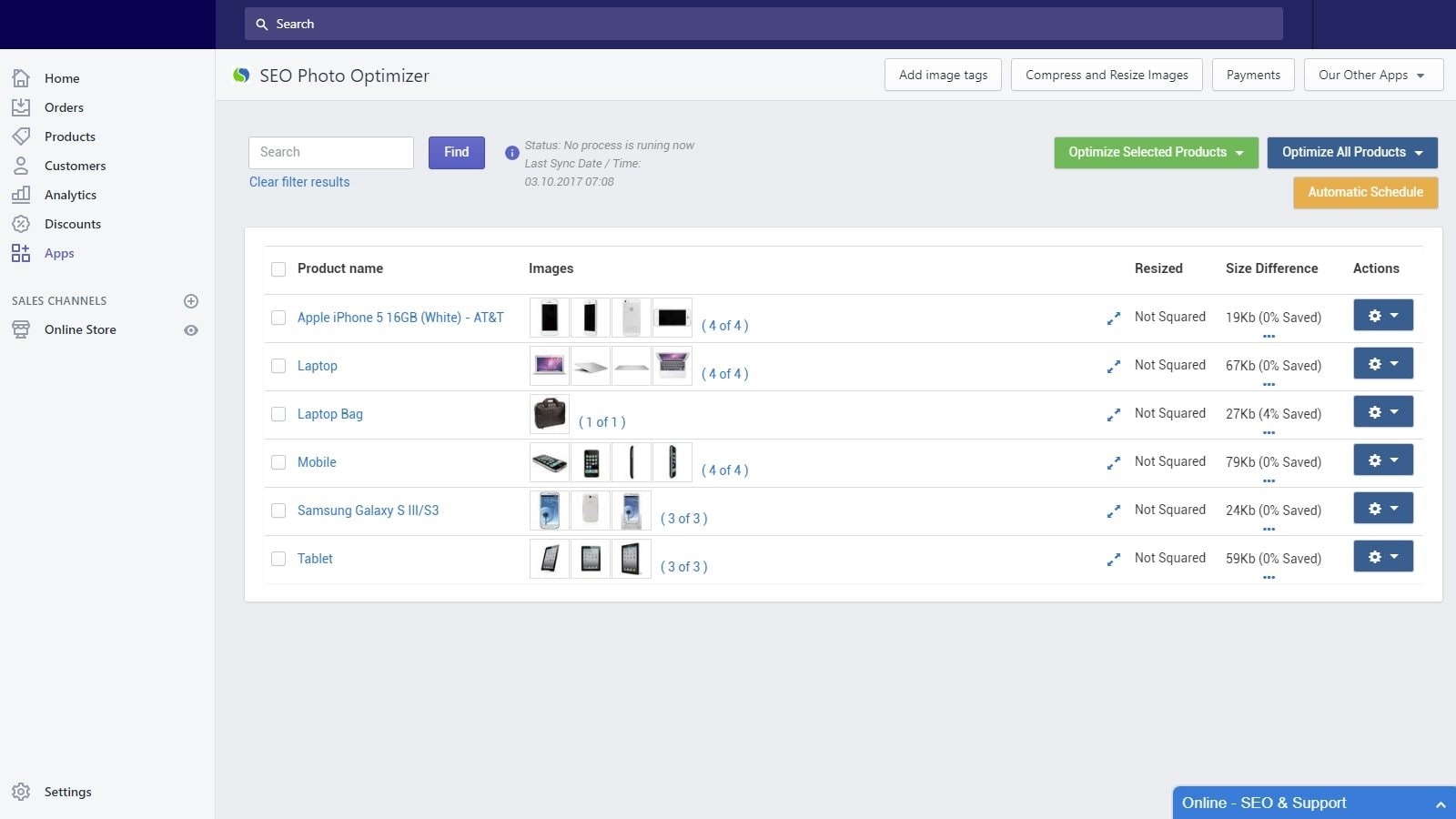The image size is (1456, 819).
Task: Toggle the select-all products checkbox
Action: click(x=278, y=269)
